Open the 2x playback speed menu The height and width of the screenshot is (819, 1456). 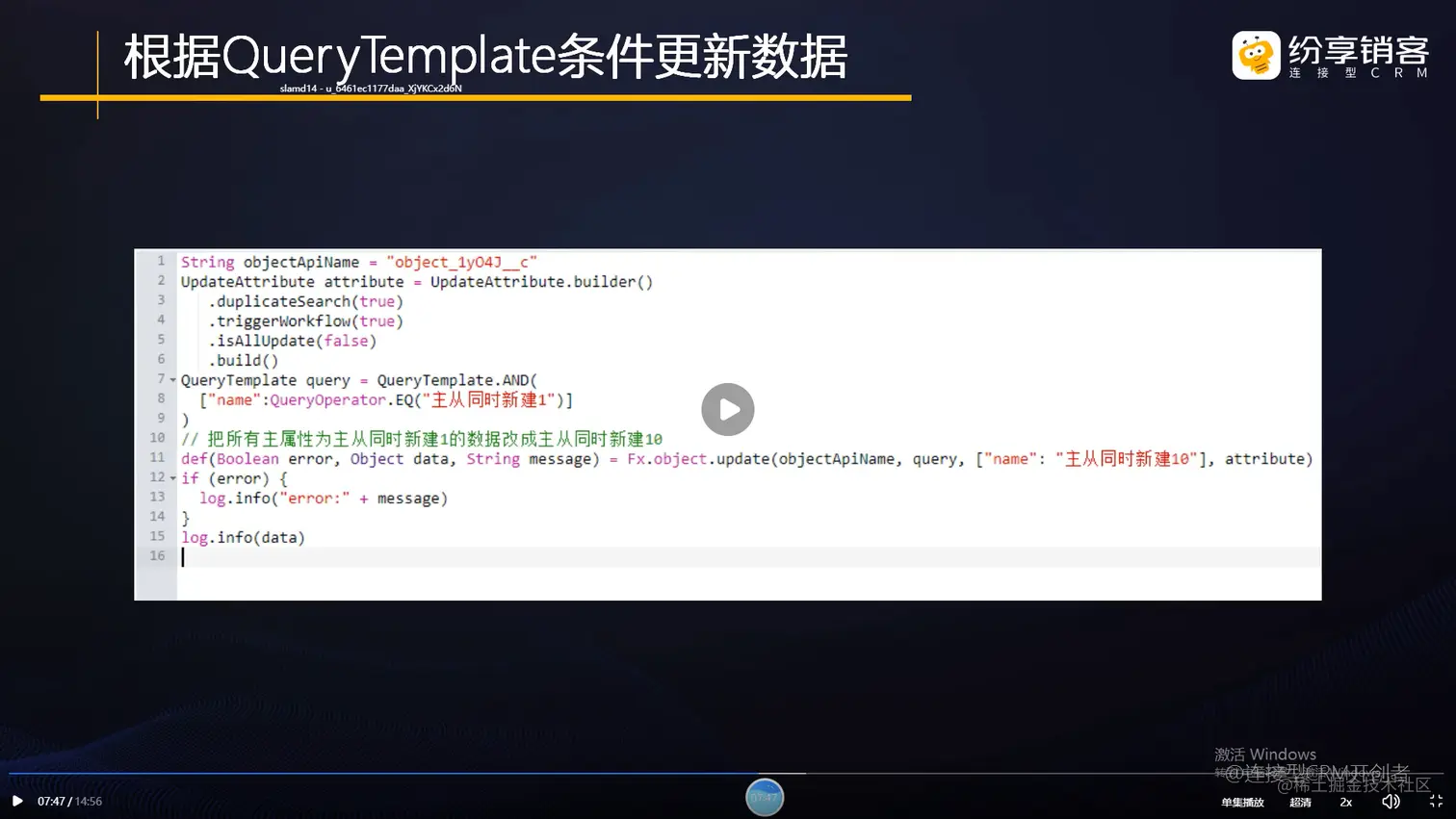tap(1345, 802)
